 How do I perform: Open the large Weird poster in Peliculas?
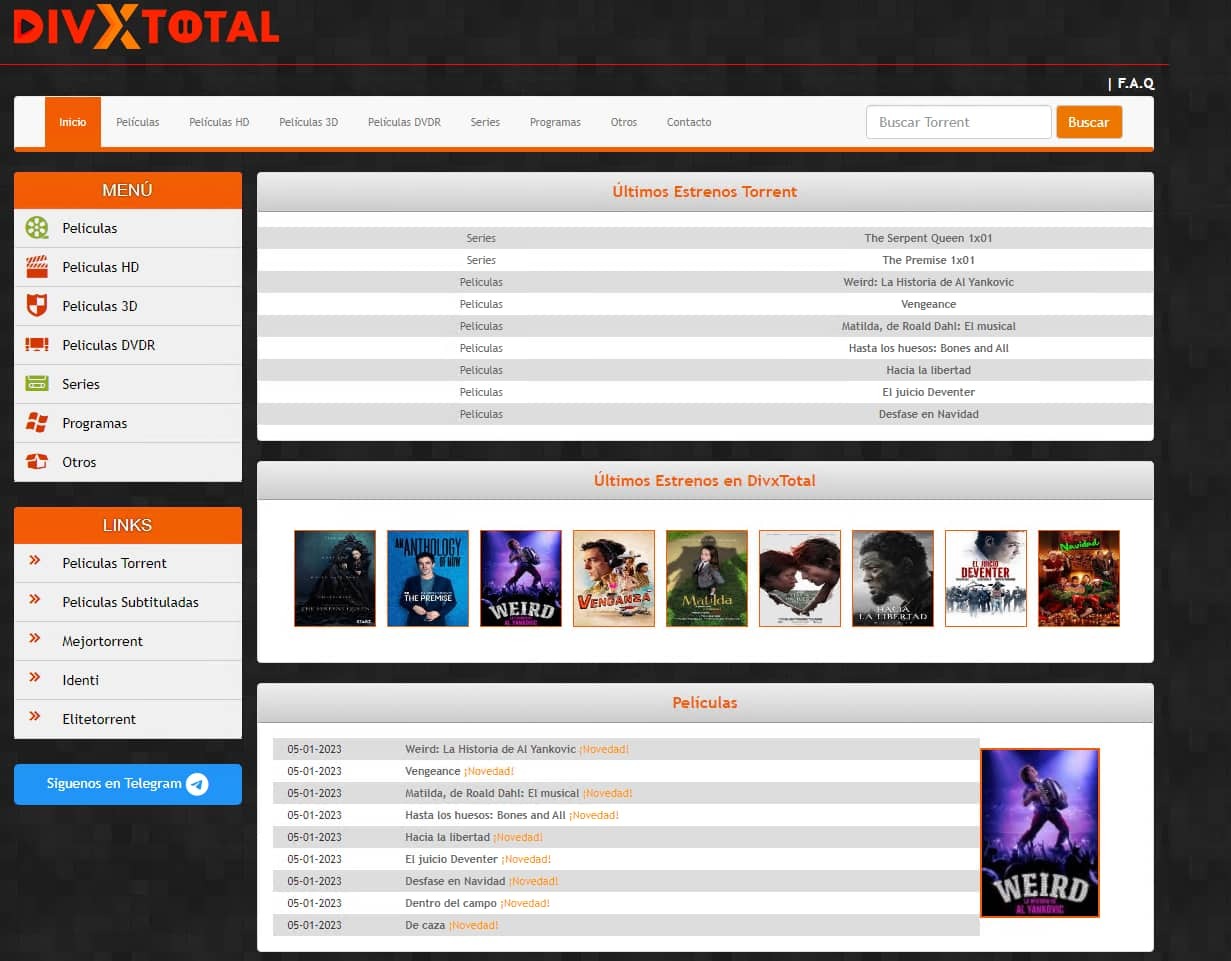point(1040,833)
